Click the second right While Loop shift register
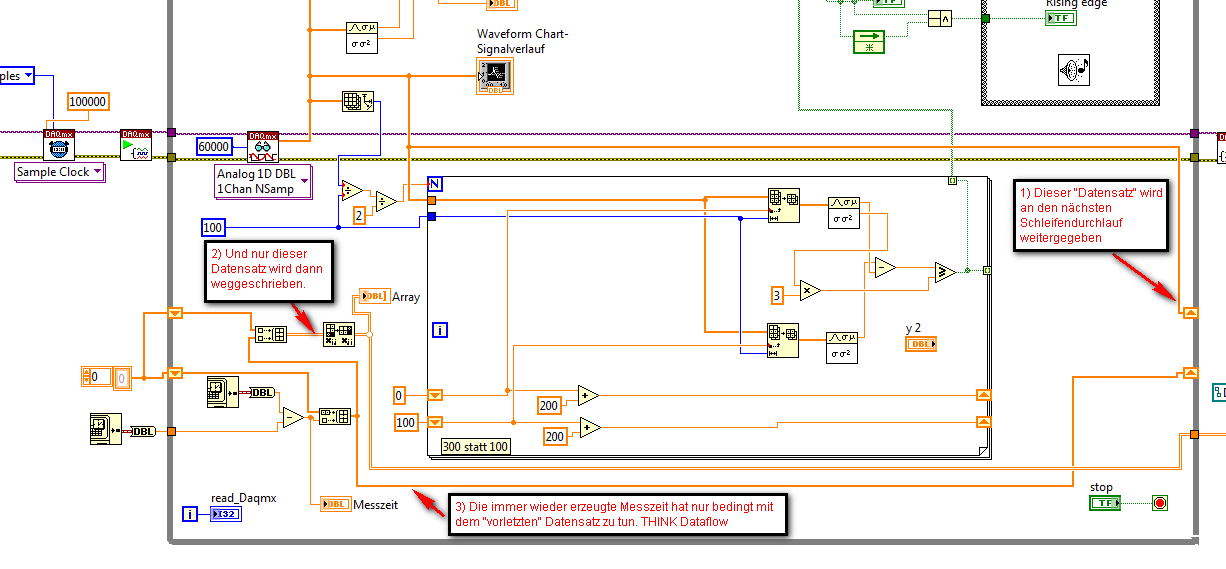Screen dimensions: 1226x569 1190,373
